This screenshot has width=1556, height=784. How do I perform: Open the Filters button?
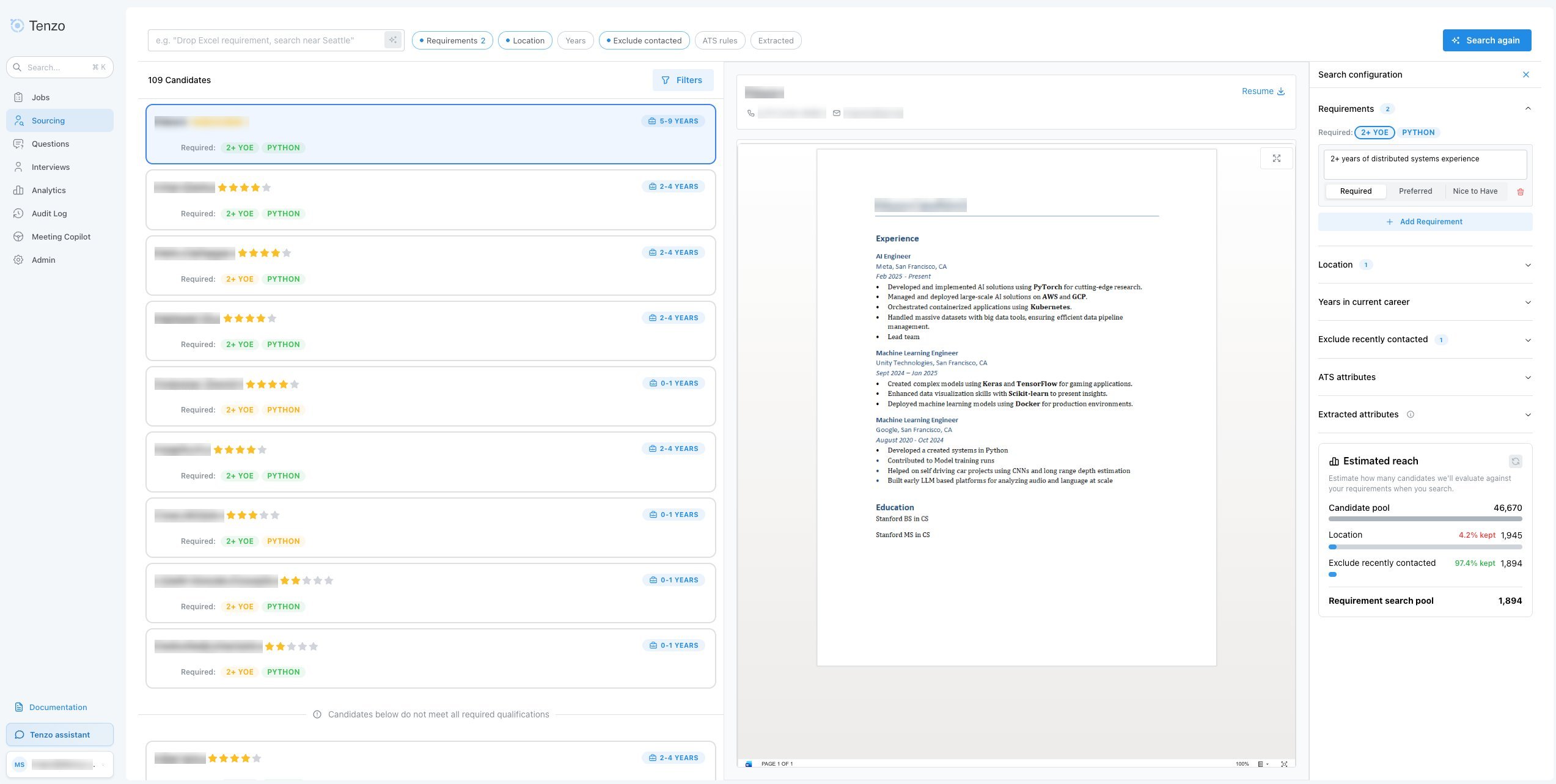point(683,80)
